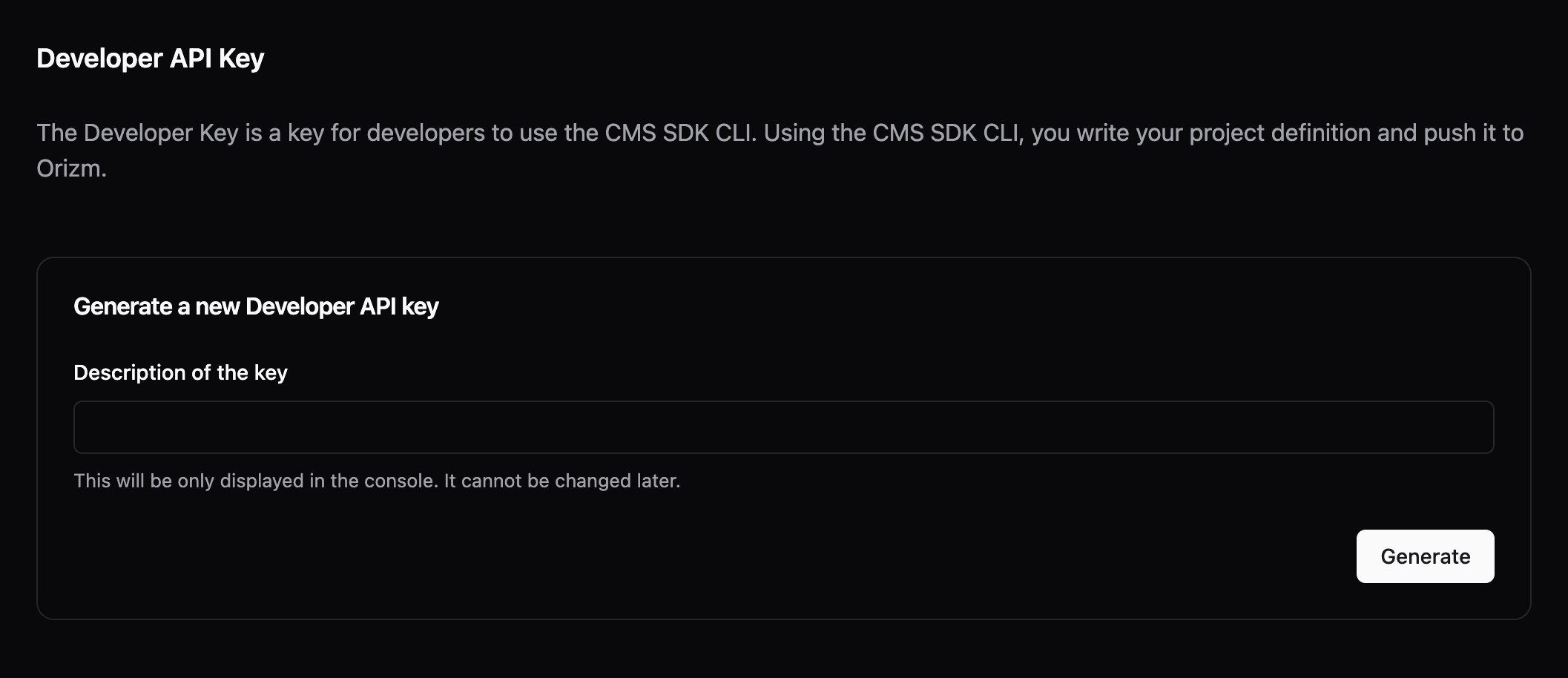Click the "Description of the key" label
This screenshot has height=678, width=1568.
[x=180, y=372]
